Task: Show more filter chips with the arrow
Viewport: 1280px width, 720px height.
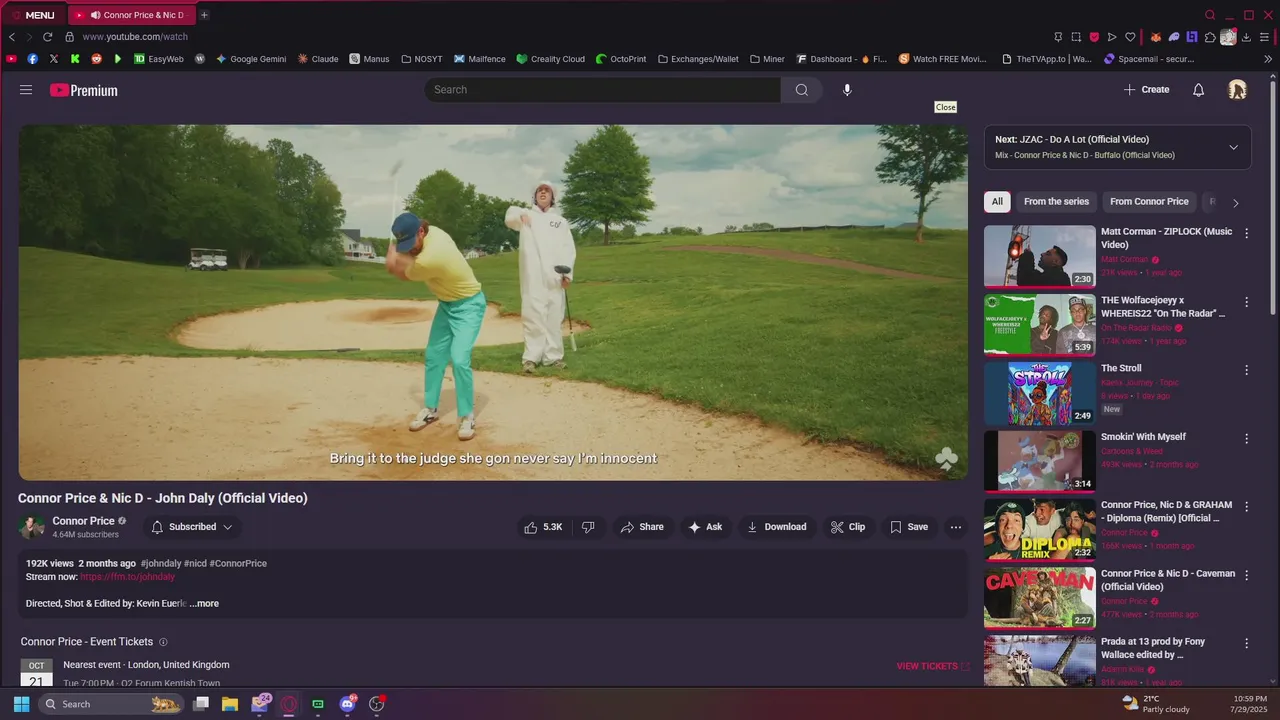Action: [x=1235, y=203]
